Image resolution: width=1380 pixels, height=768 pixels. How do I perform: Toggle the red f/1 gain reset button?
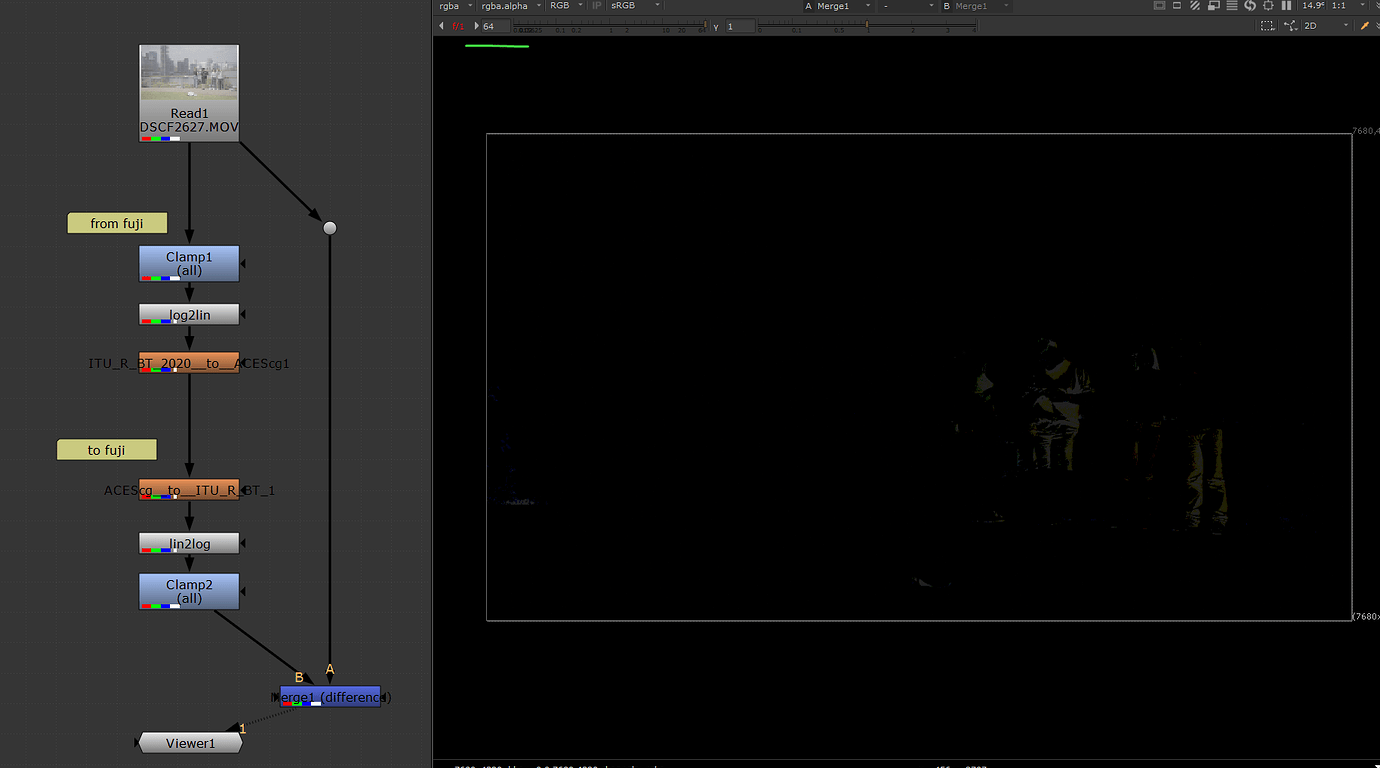[x=458, y=26]
